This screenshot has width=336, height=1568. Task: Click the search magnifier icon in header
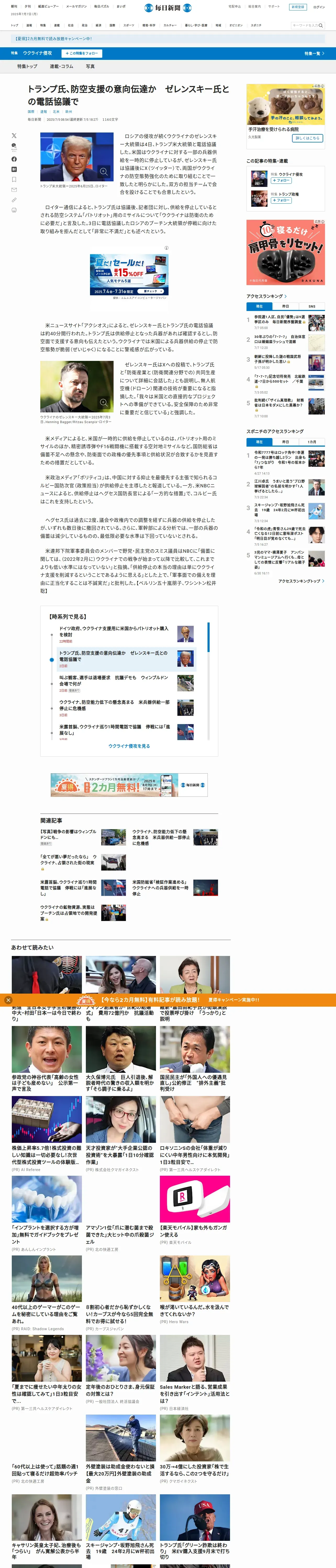[321, 26]
